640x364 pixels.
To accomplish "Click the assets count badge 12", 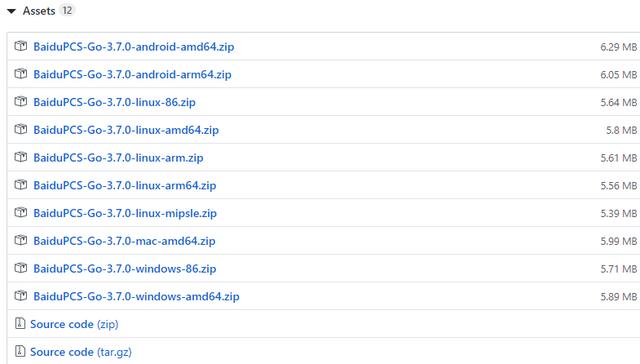I will [67, 10].
